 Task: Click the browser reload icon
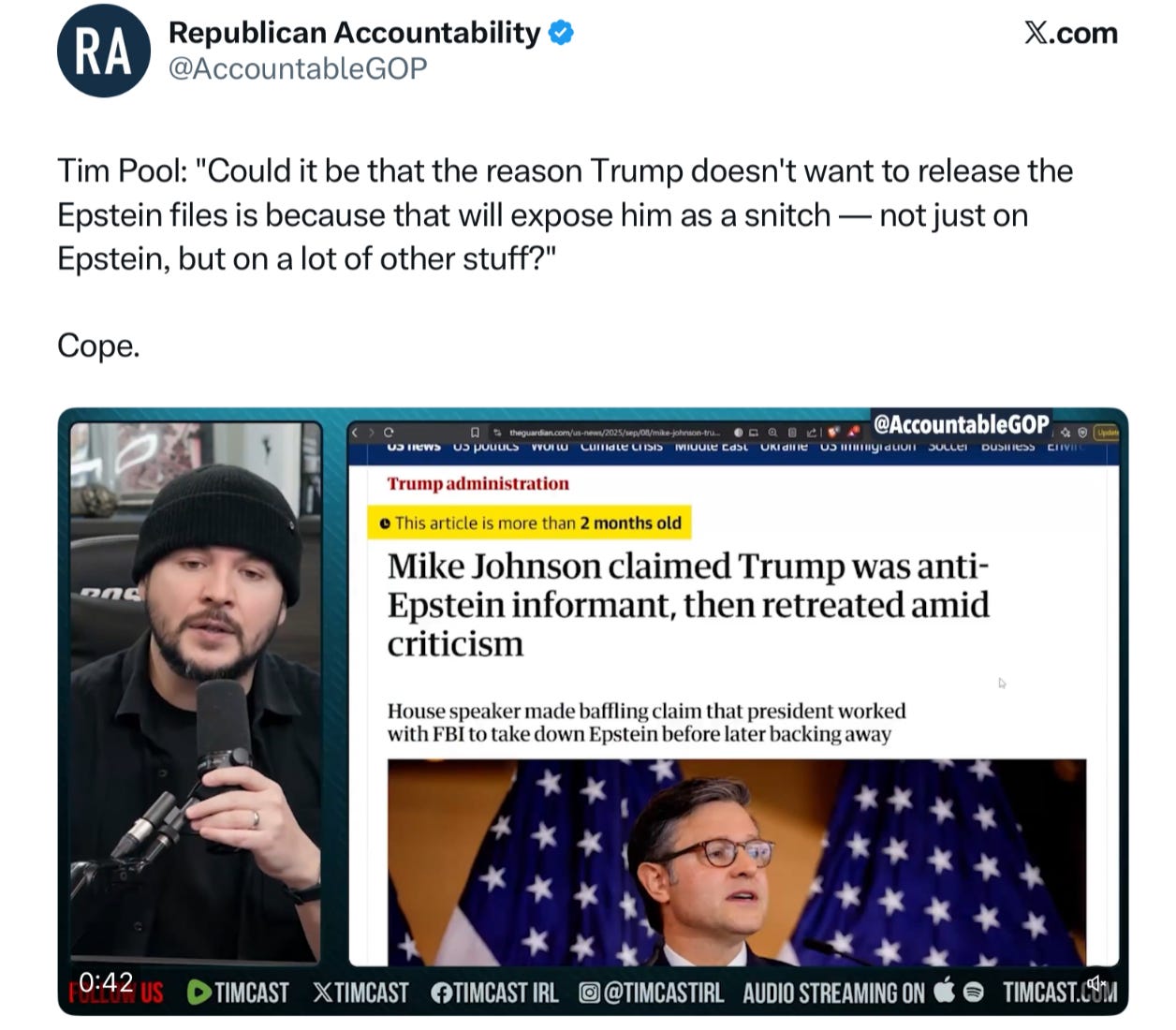tap(388, 433)
